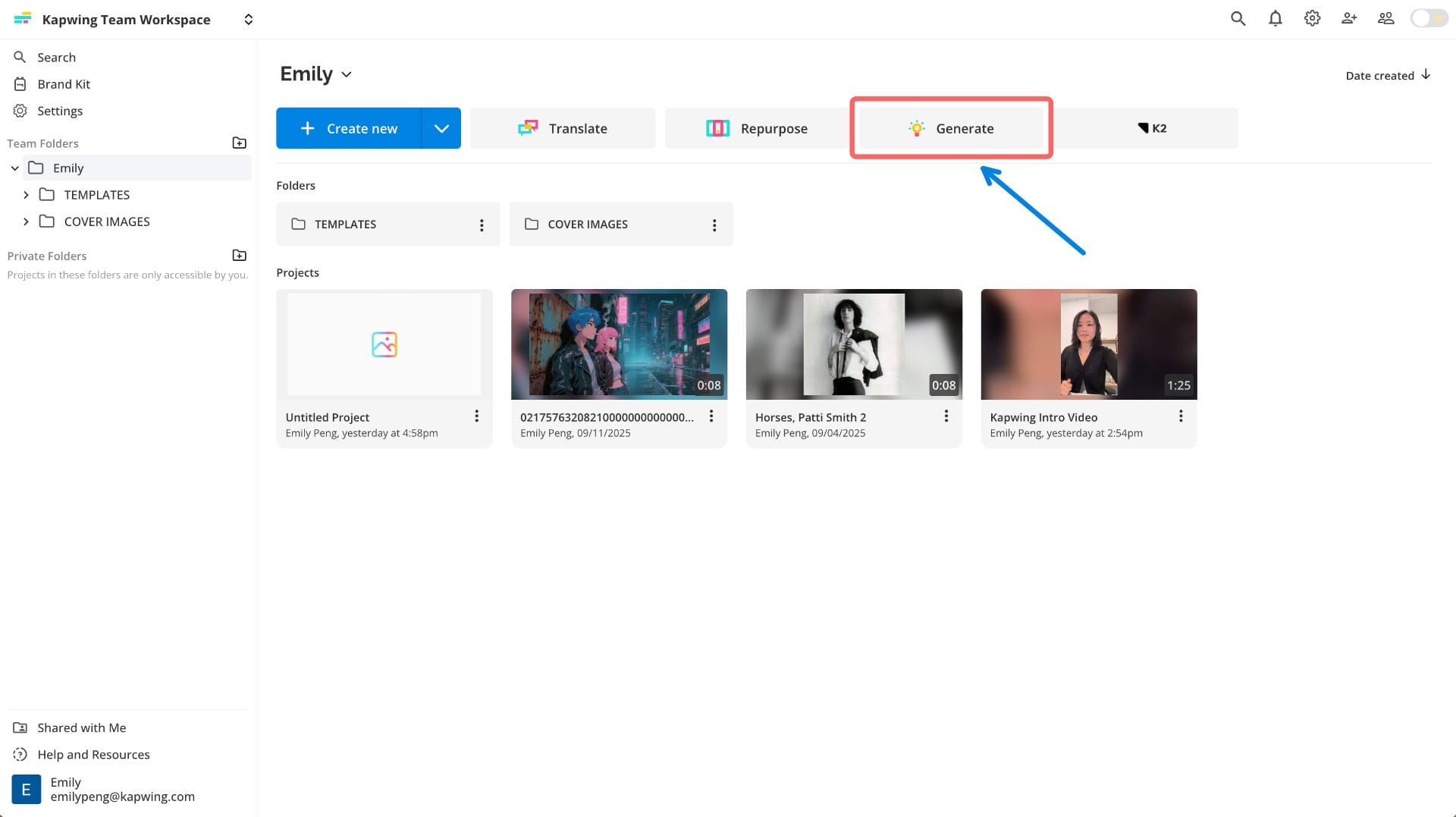The width and height of the screenshot is (1456, 817).
Task: Click the new folder icon beside Team Folders
Action: pyautogui.click(x=239, y=143)
